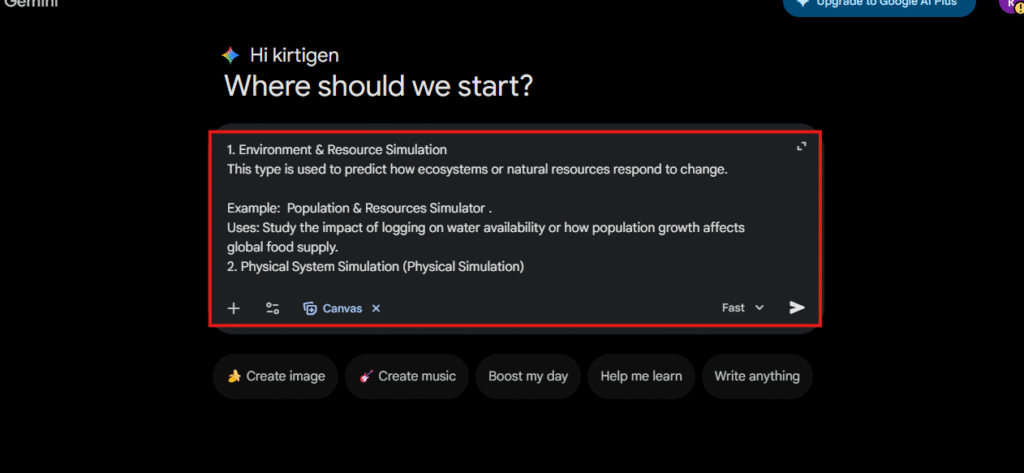
Task: Click the 'Hi kirtigen' greeting text
Action: [x=294, y=55]
